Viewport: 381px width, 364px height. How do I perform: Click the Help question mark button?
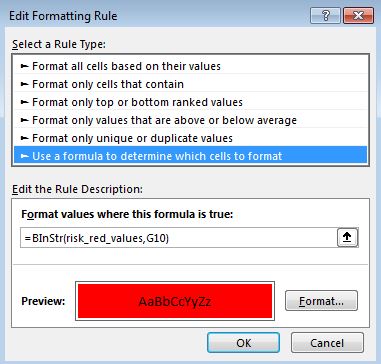click(325, 16)
